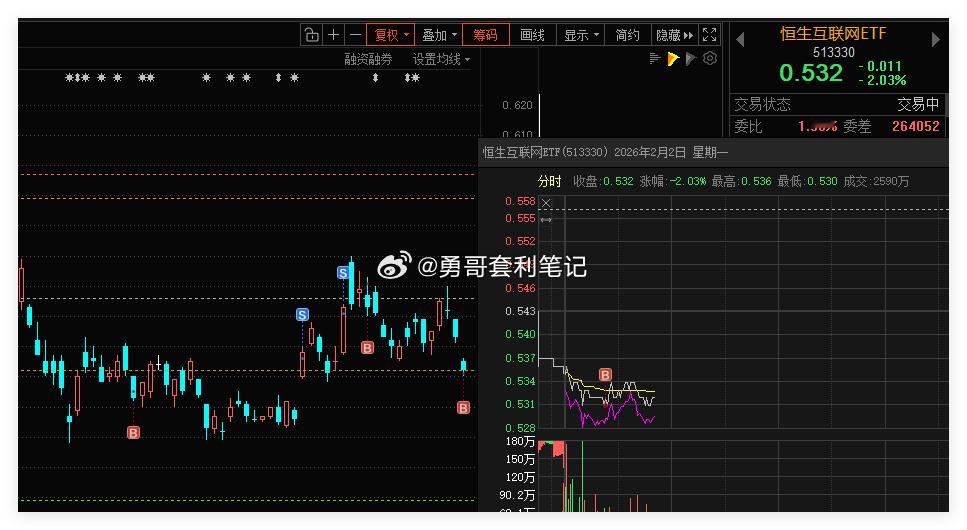Select the 分时 tab in popup
Image resolution: width=967 pixels, height=530 pixels.
pos(549,181)
